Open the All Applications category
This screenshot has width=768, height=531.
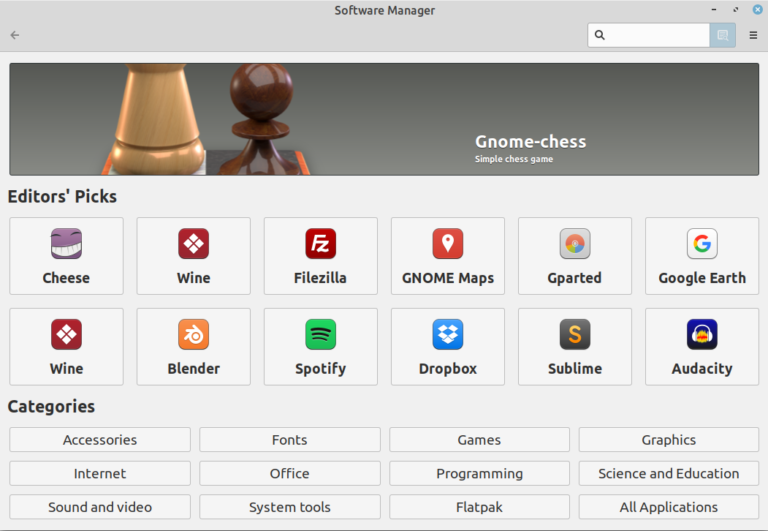pyautogui.click(x=668, y=507)
